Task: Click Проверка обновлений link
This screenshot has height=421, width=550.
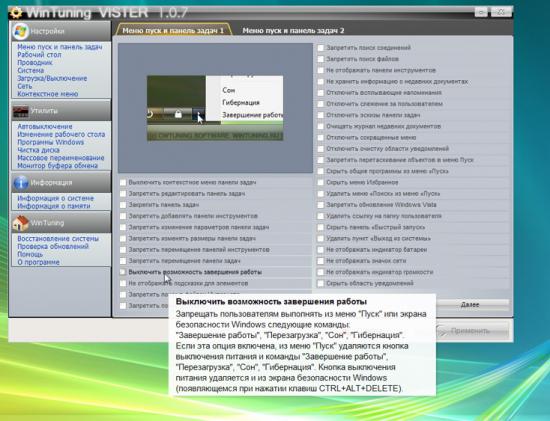Action: 53,246
